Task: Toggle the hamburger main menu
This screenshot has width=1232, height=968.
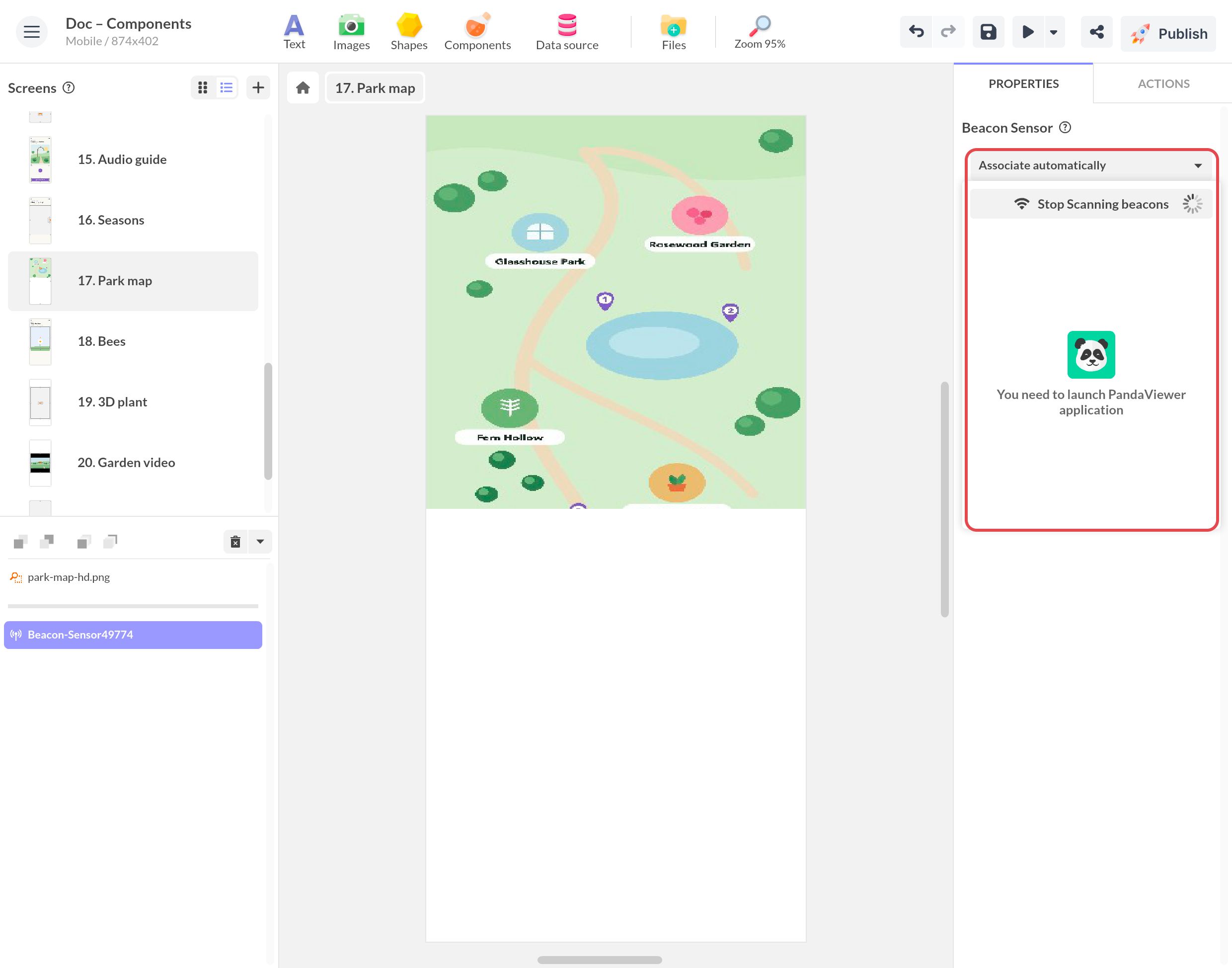Action: pyautogui.click(x=32, y=32)
